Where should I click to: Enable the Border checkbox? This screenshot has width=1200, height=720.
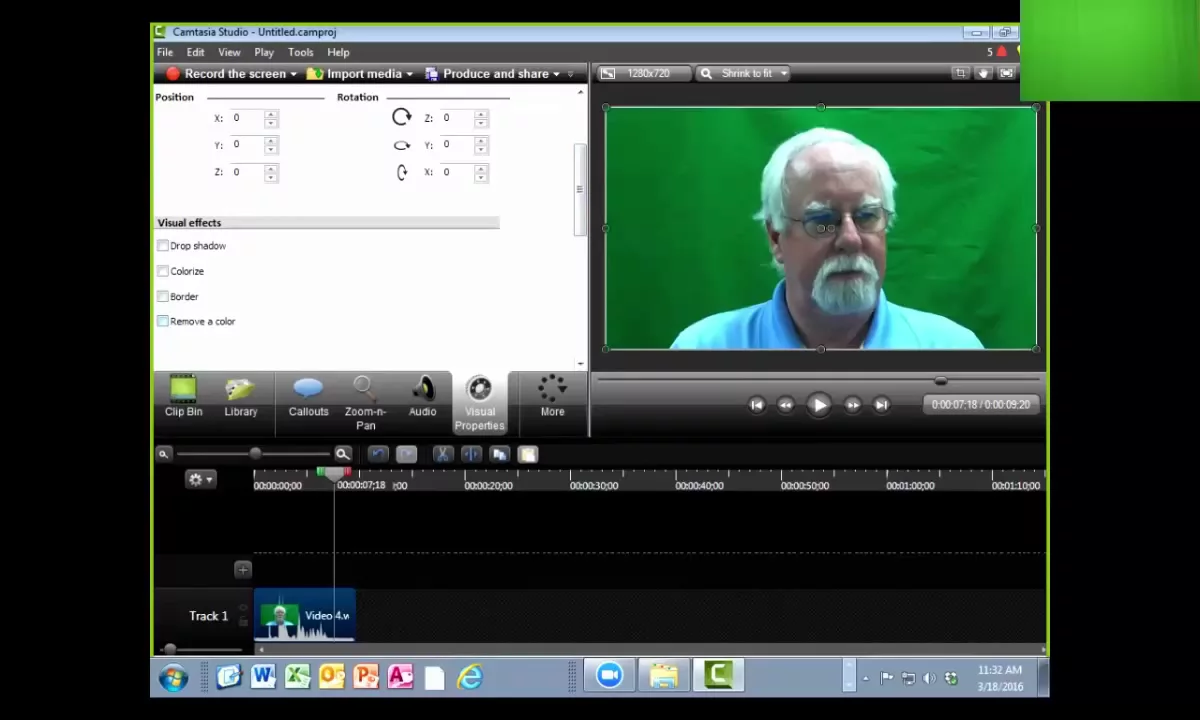click(163, 297)
